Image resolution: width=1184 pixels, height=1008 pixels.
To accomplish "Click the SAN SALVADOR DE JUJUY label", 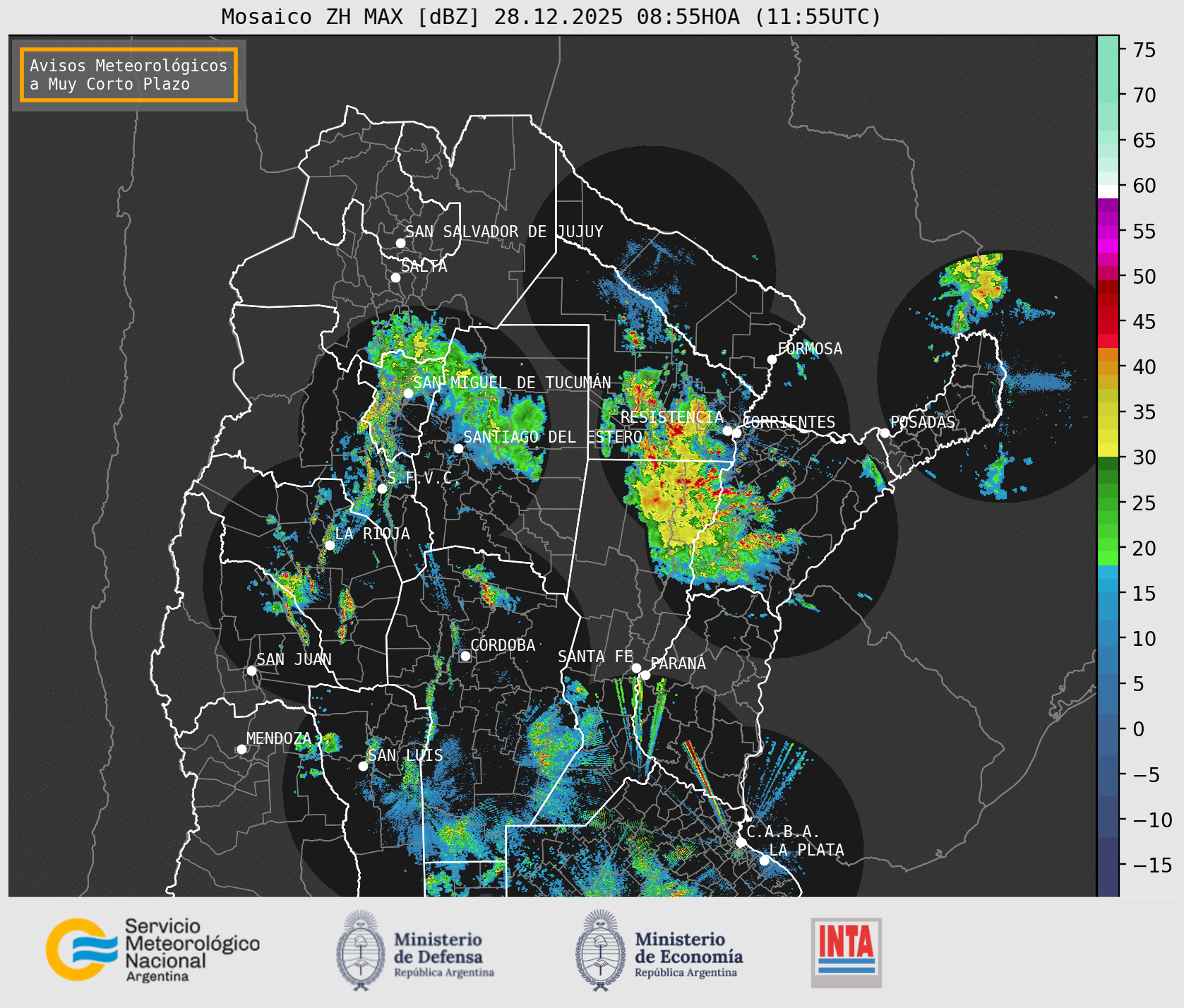I will (x=504, y=232).
